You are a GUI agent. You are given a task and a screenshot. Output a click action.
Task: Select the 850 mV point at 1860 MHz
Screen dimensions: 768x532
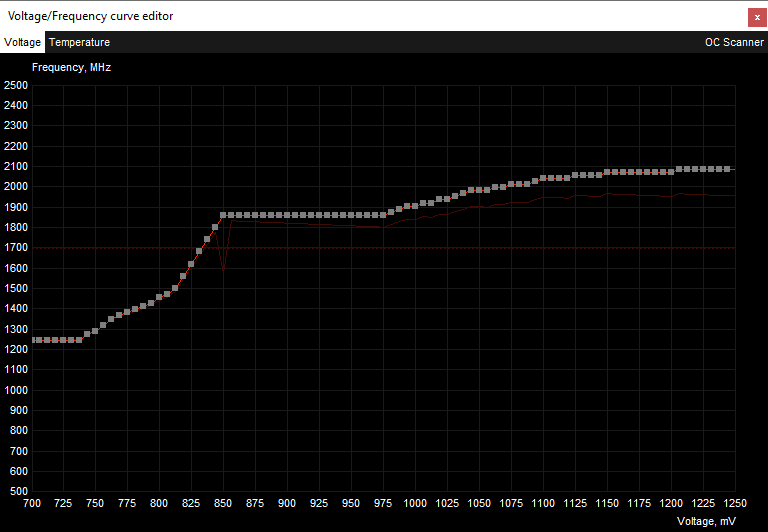tap(223, 215)
